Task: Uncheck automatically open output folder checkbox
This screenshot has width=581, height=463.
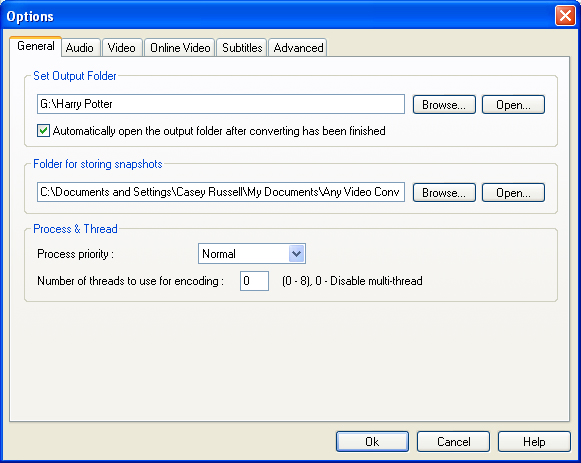Action: pos(43,131)
